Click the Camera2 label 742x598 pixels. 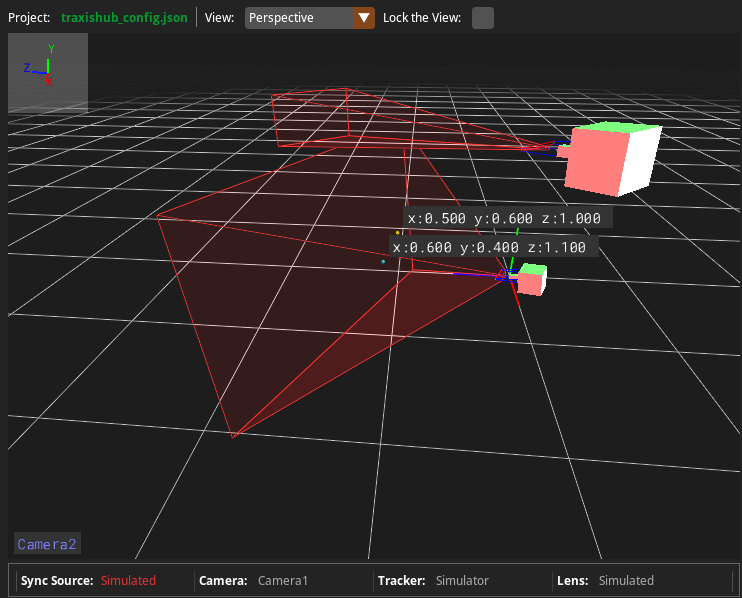pos(47,544)
